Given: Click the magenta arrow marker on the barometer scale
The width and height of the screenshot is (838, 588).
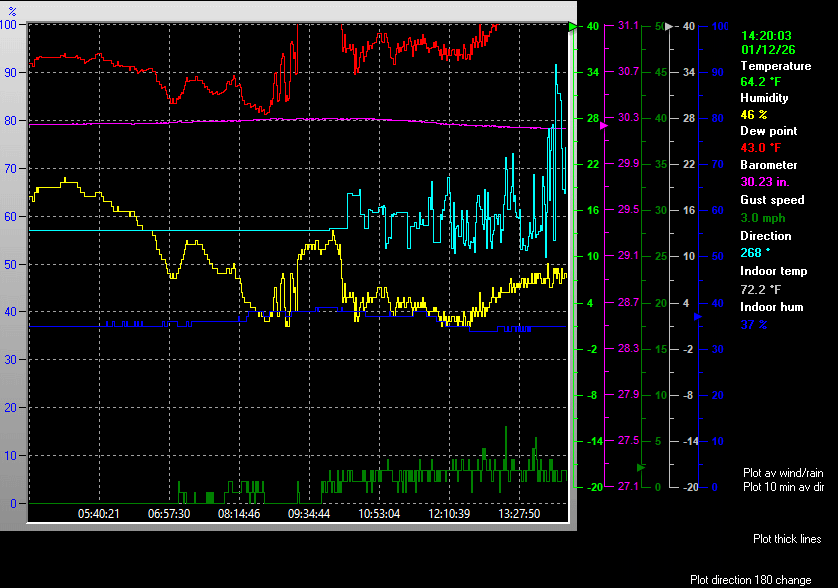Looking at the screenshot, I should coord(603,126).
